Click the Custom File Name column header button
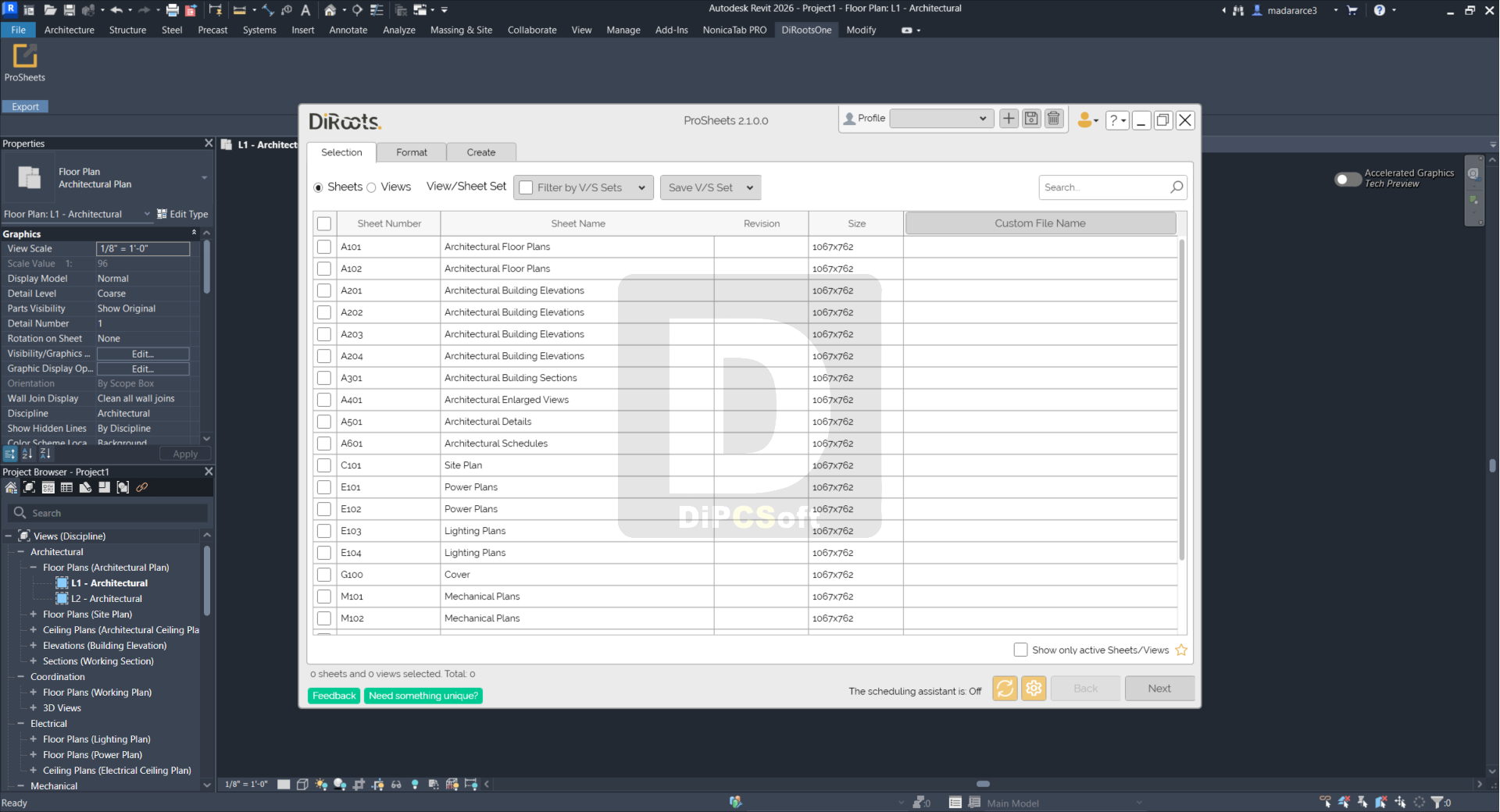 1041,223
